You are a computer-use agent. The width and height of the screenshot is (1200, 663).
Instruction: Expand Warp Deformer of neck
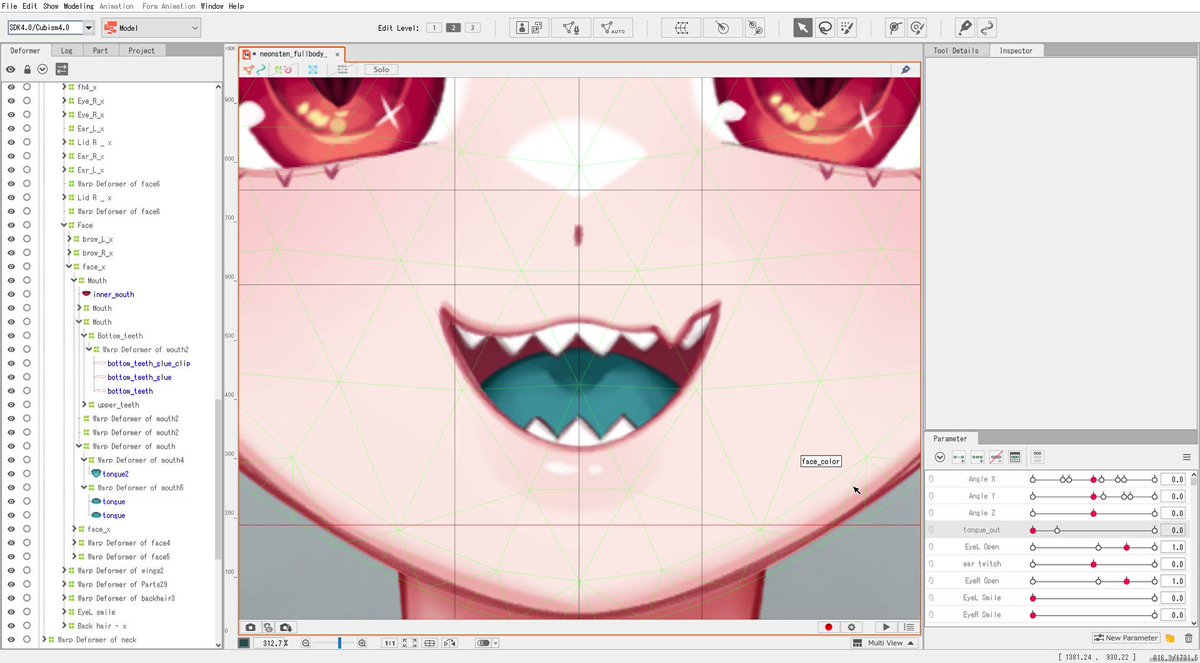(44, 639)
